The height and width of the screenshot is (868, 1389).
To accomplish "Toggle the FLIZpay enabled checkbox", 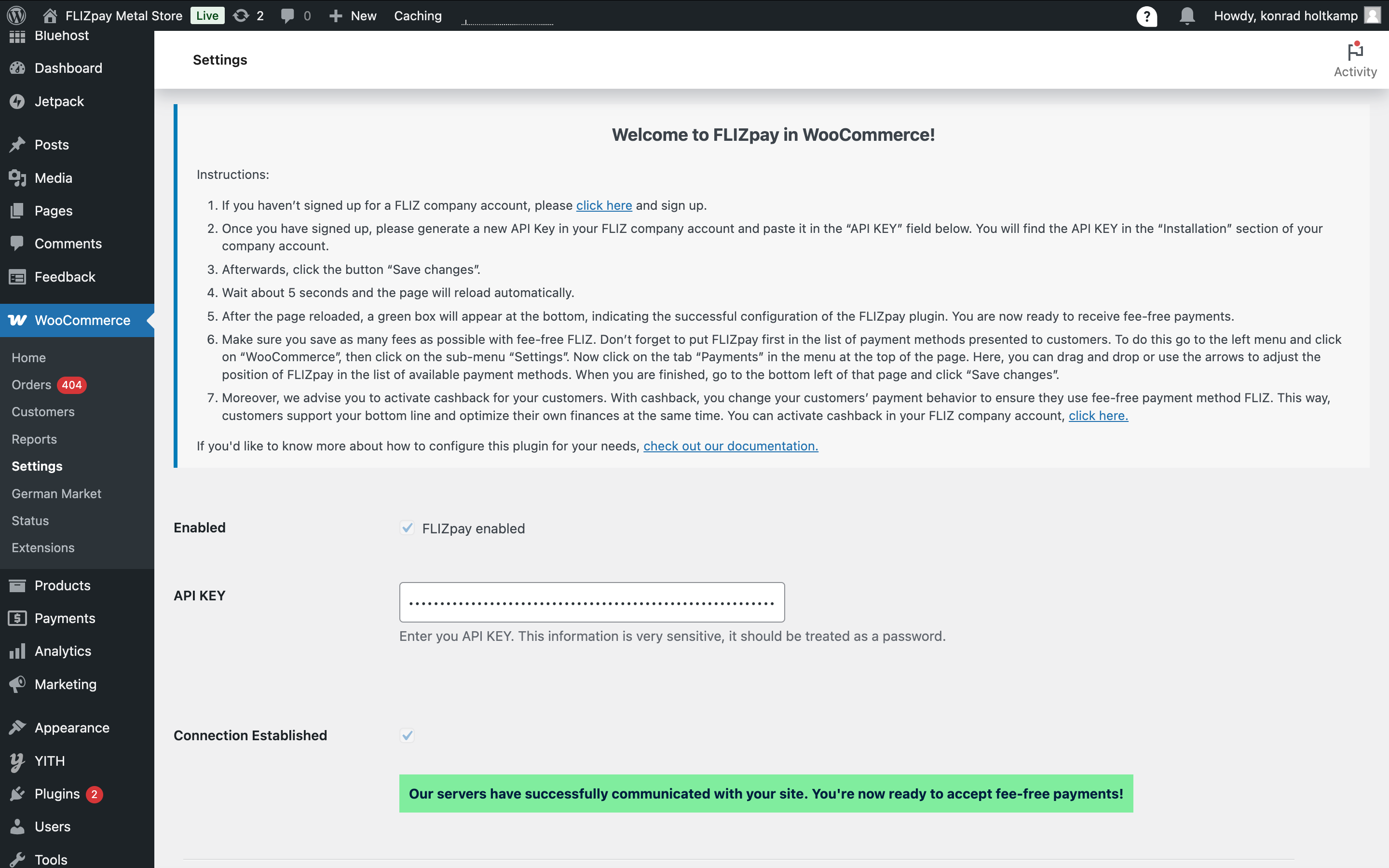I will pos(407,528).
